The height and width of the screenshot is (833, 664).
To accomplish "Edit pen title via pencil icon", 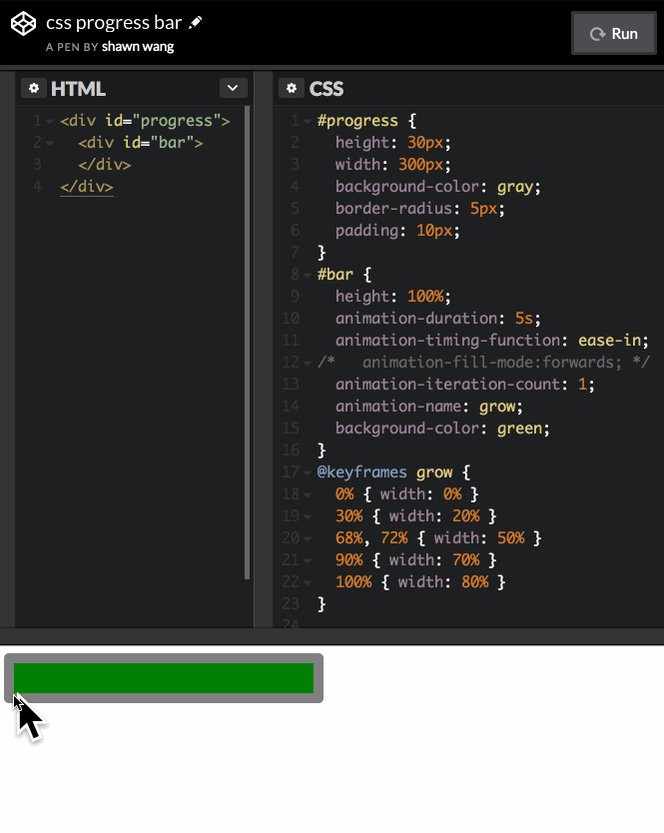I will 195,22.
